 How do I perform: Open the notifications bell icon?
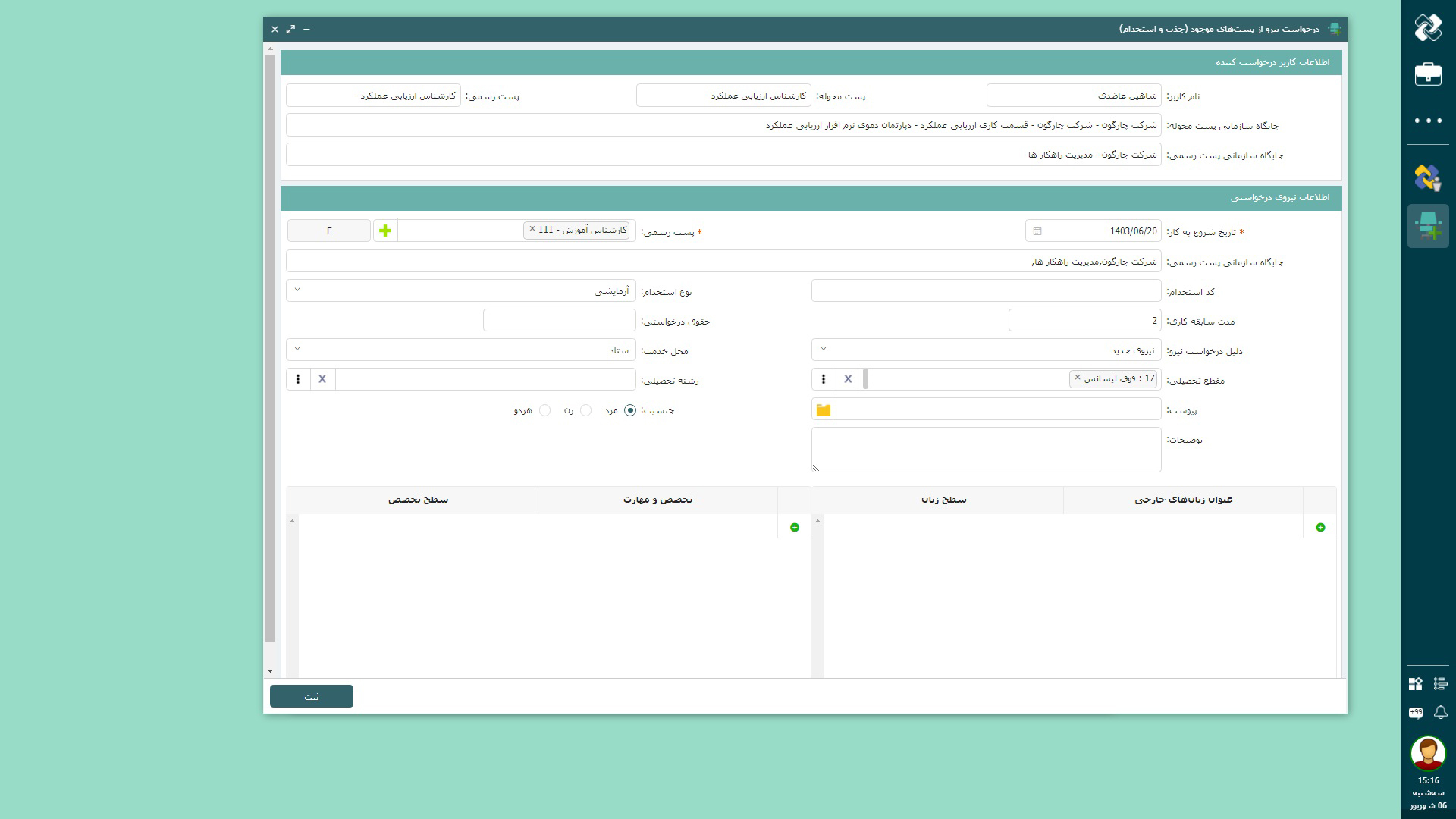pyautogui.click(x=1441, y=712)
